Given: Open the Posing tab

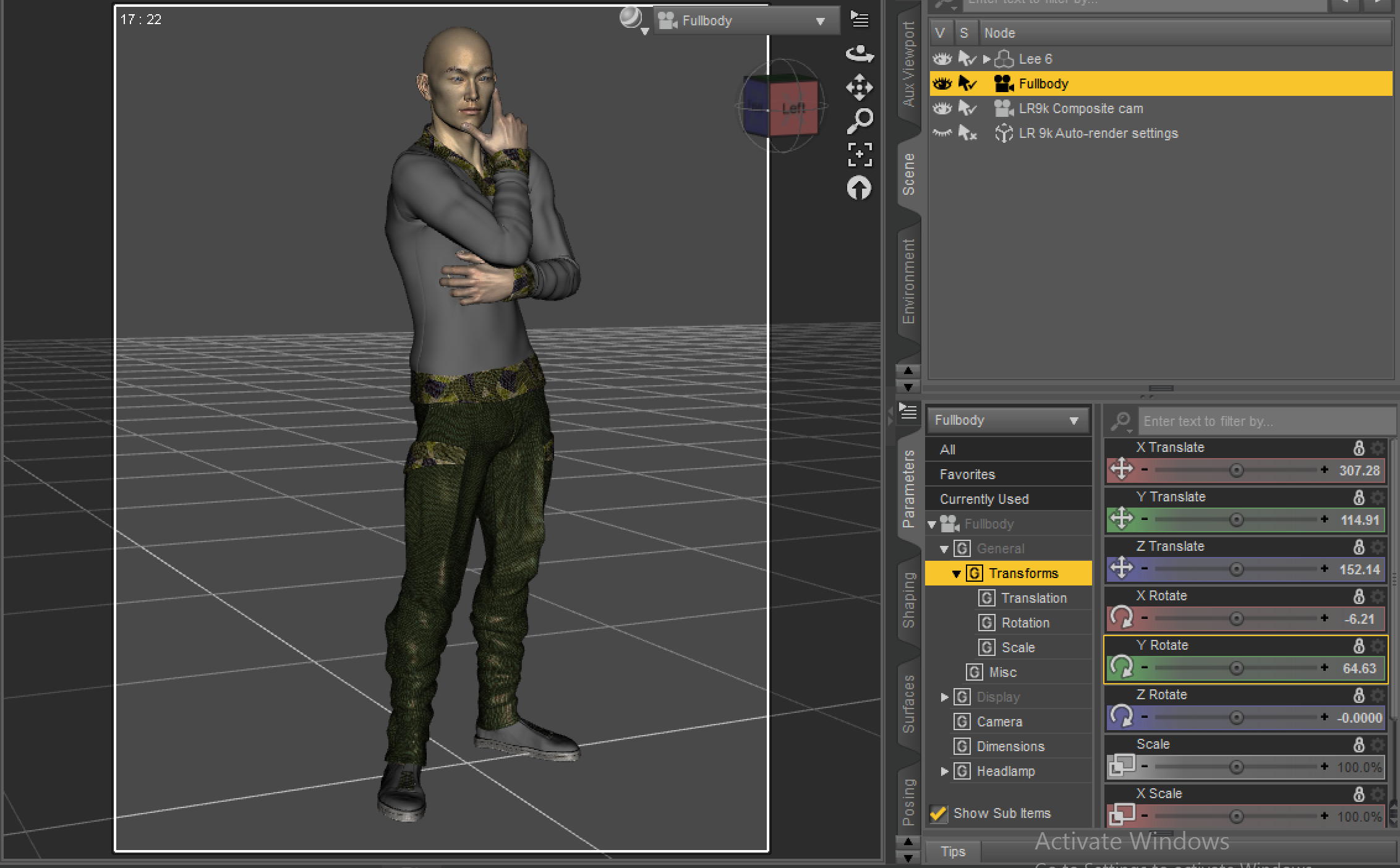Looking at the screenshot, I should point(908,801).
